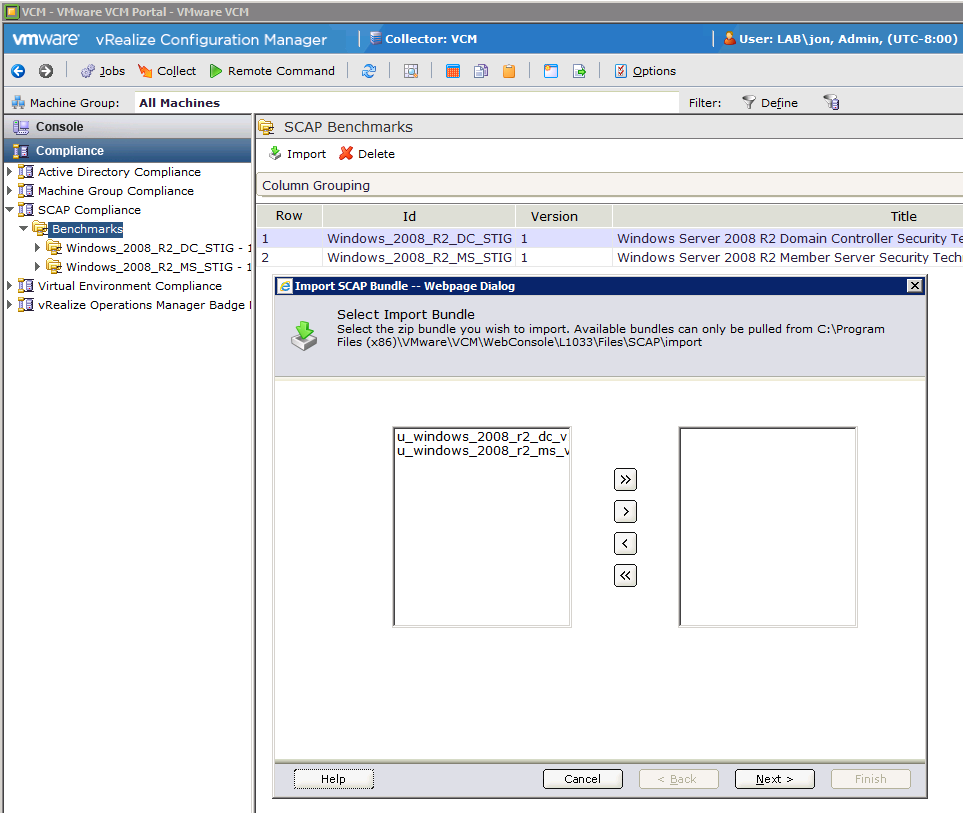Expand Machine Group Compliance node
The width and height of the screenshot is (963, 813).
click(9, 191)
